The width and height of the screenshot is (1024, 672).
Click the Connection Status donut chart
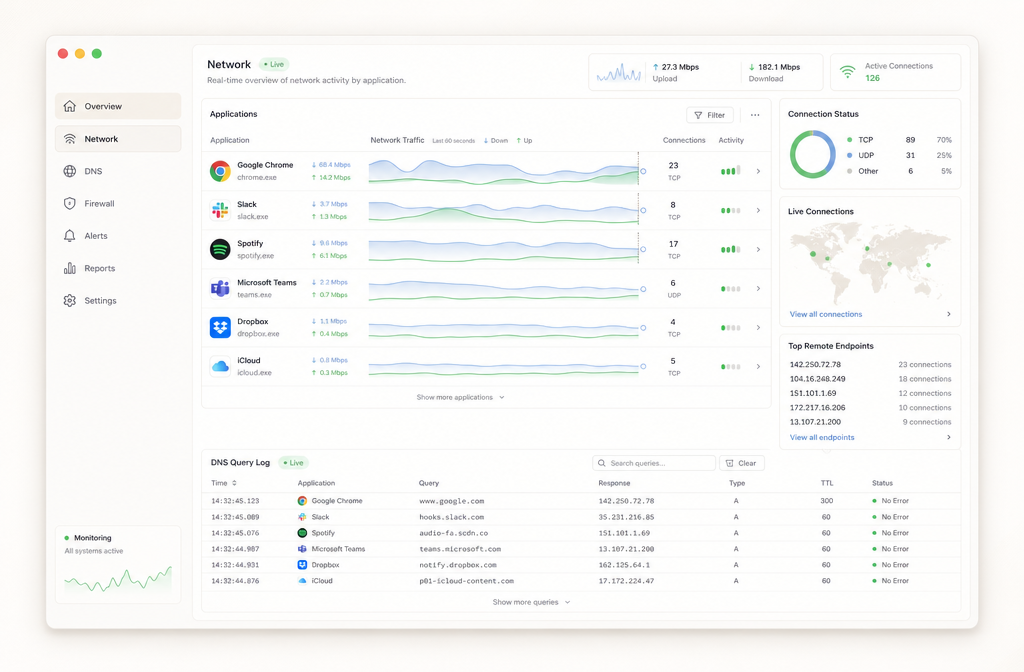pos(812,155)
